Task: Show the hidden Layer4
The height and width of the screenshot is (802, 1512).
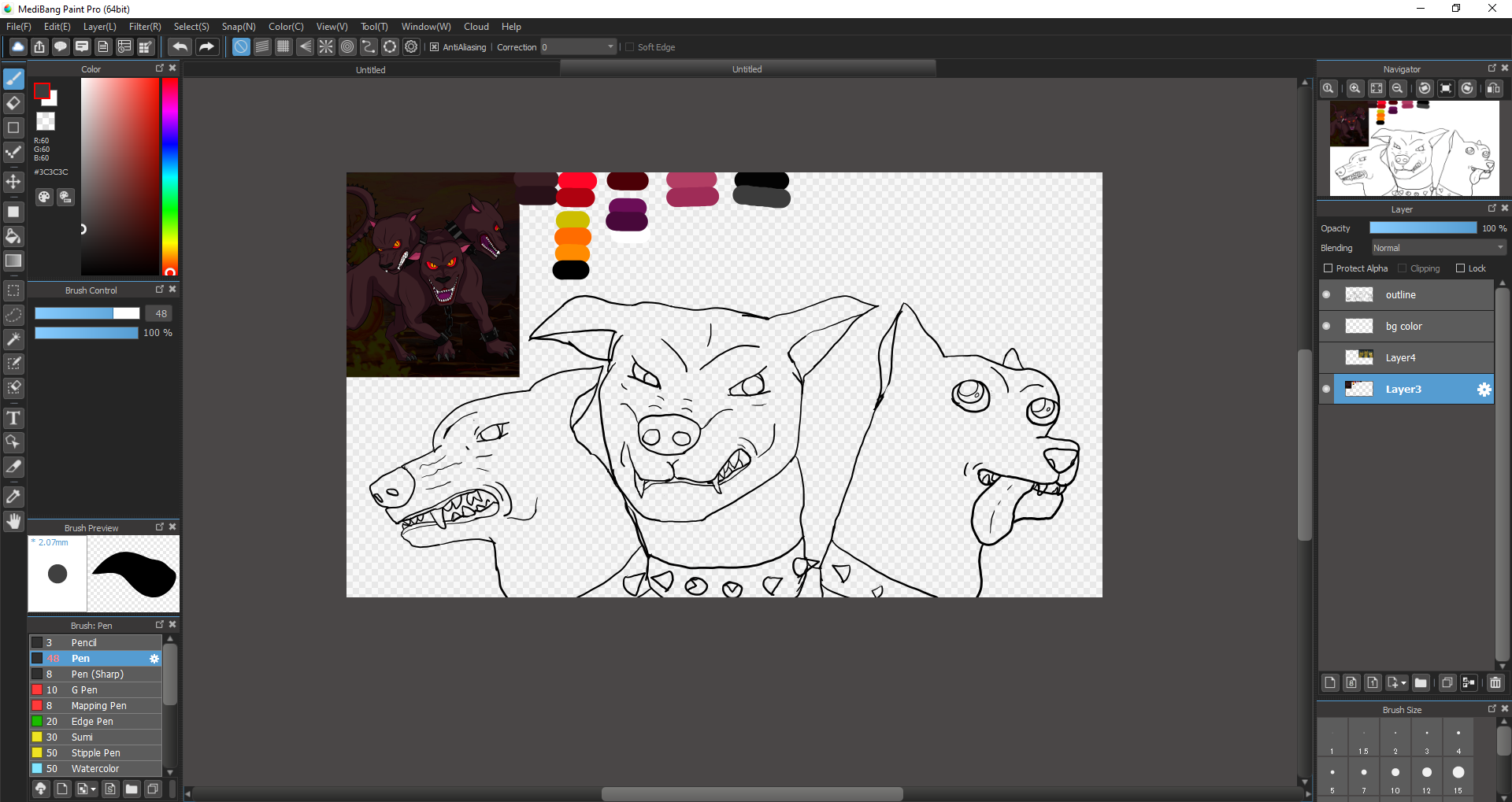Action: (1326, 358)
